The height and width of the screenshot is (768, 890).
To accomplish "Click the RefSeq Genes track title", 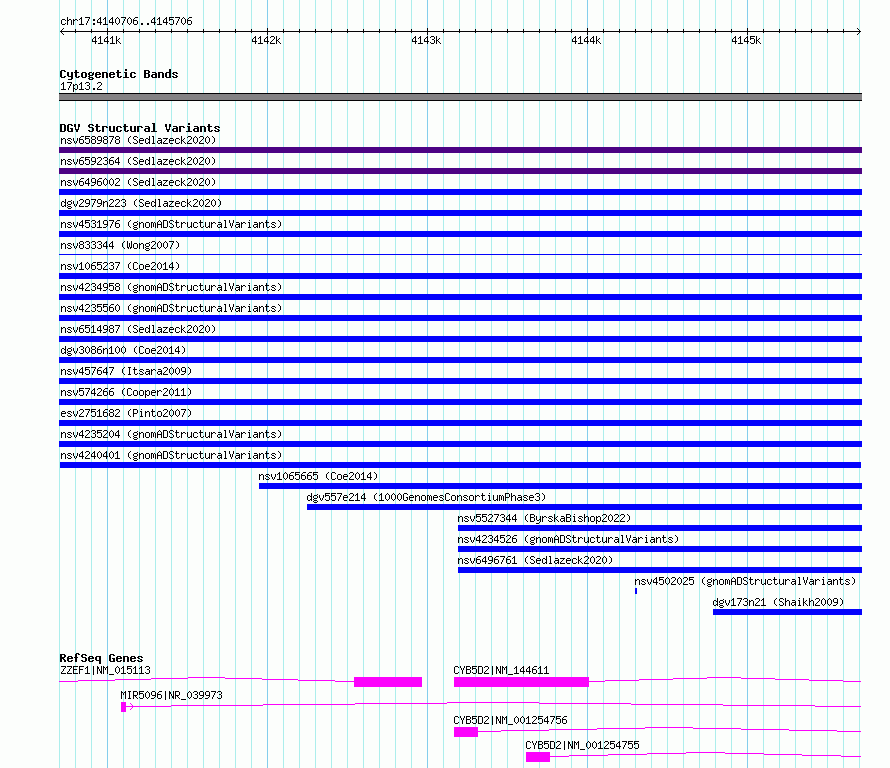I will [101, 658].
